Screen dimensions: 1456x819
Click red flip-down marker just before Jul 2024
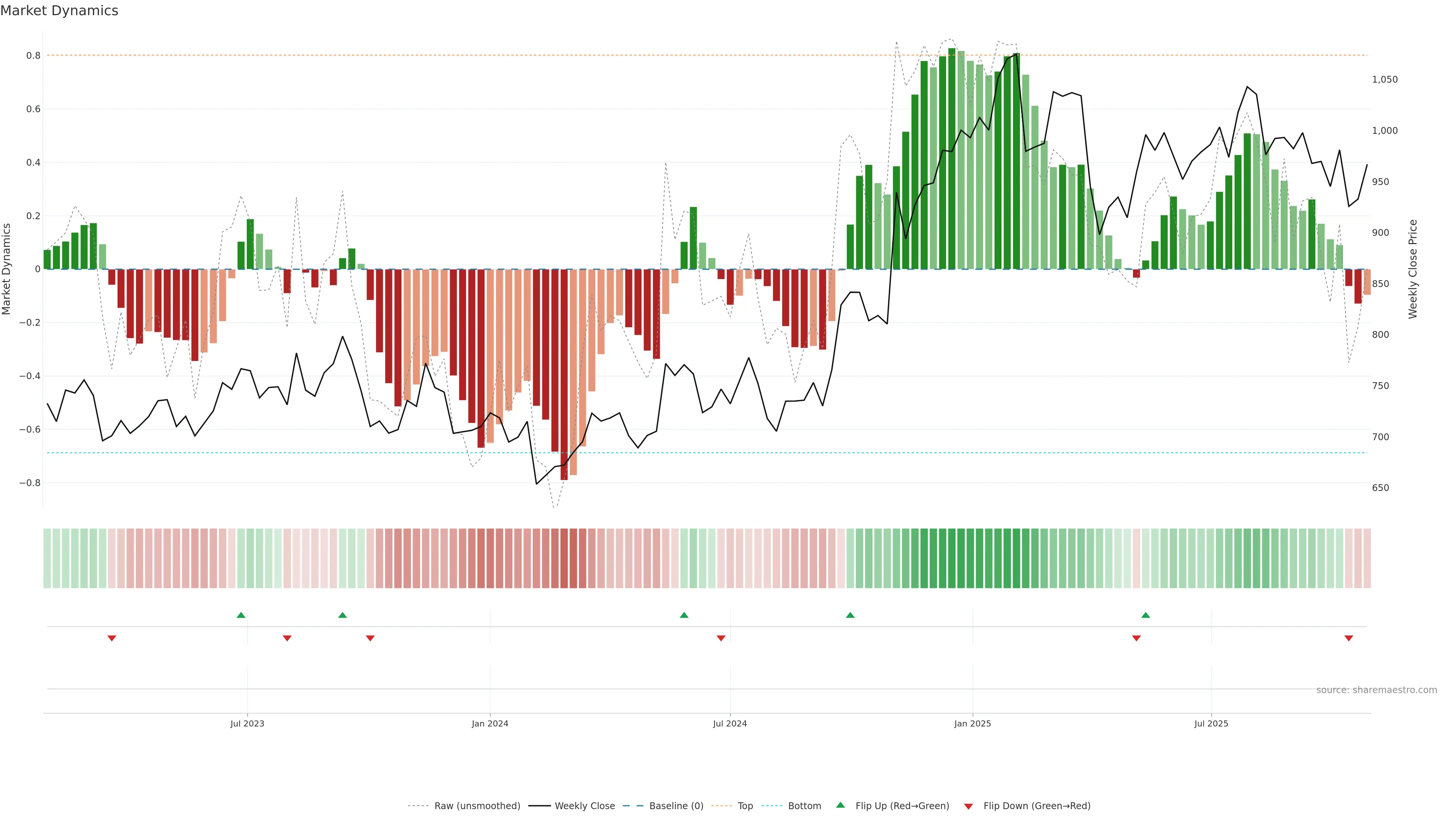pos(721,638)
